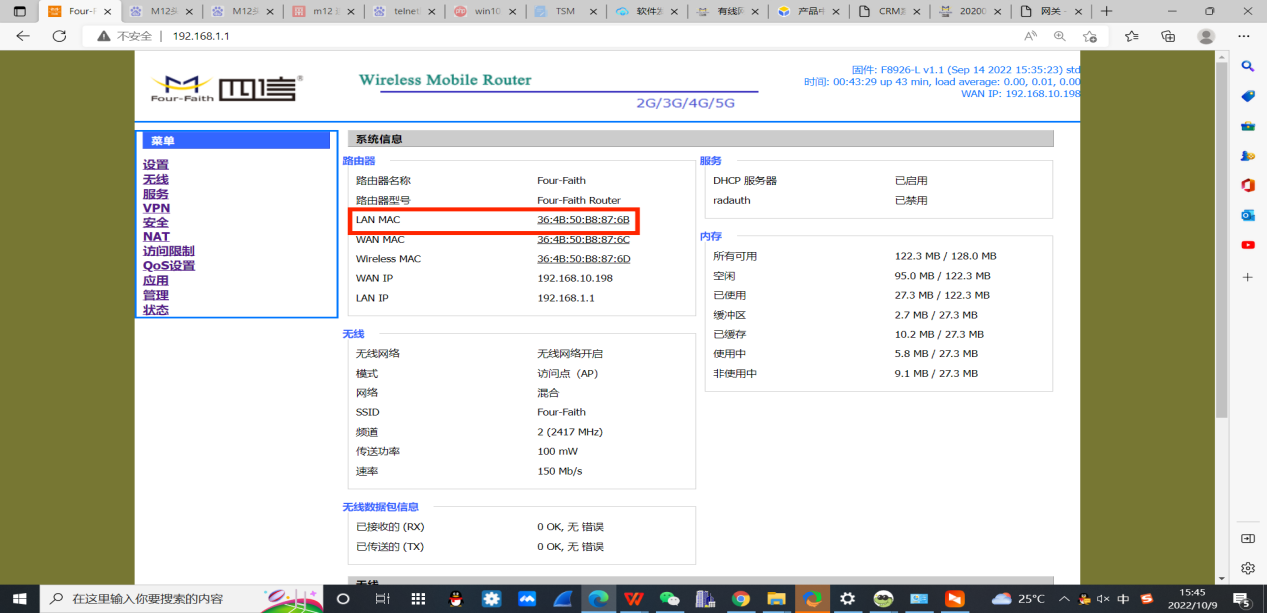This screenshot has width=1267, height=613.
Task: Add a site to Edge sidebar
Action: (1248, 277)
